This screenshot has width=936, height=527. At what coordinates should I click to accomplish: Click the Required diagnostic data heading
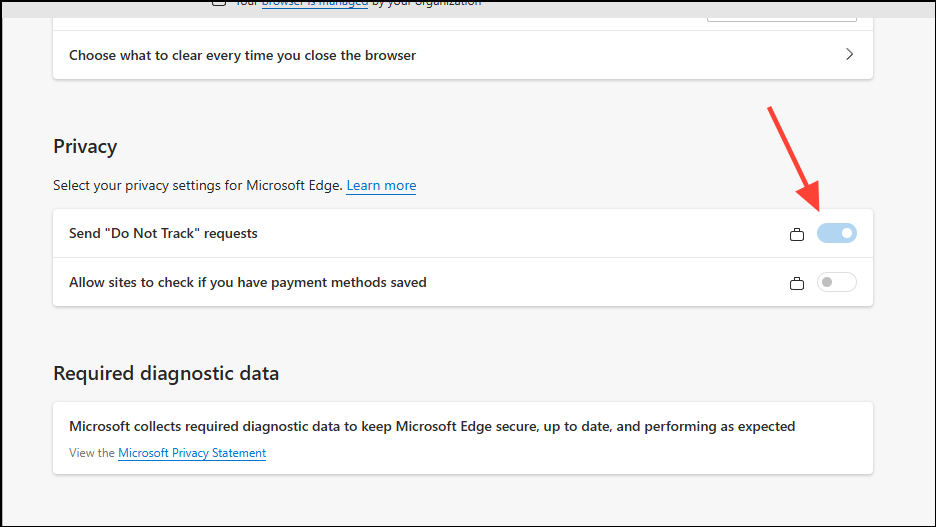166,373
